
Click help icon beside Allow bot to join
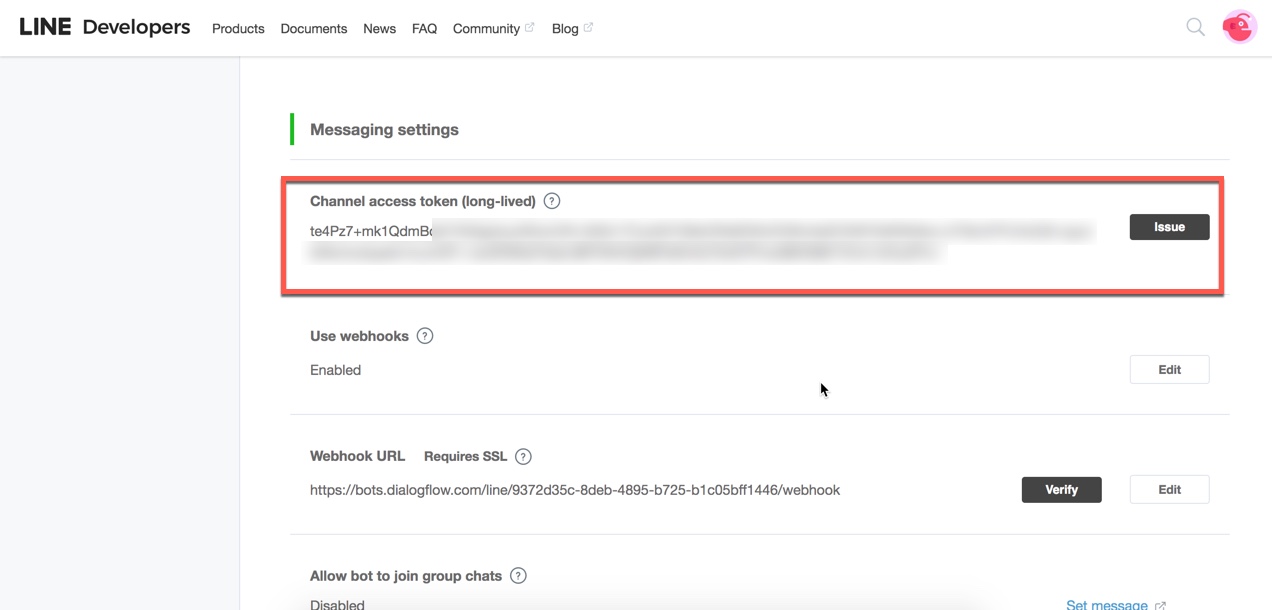(x=518, y=576)
